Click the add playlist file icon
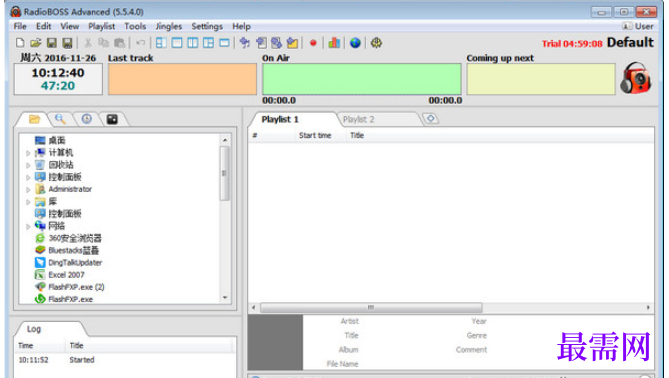 coord(261,43)
